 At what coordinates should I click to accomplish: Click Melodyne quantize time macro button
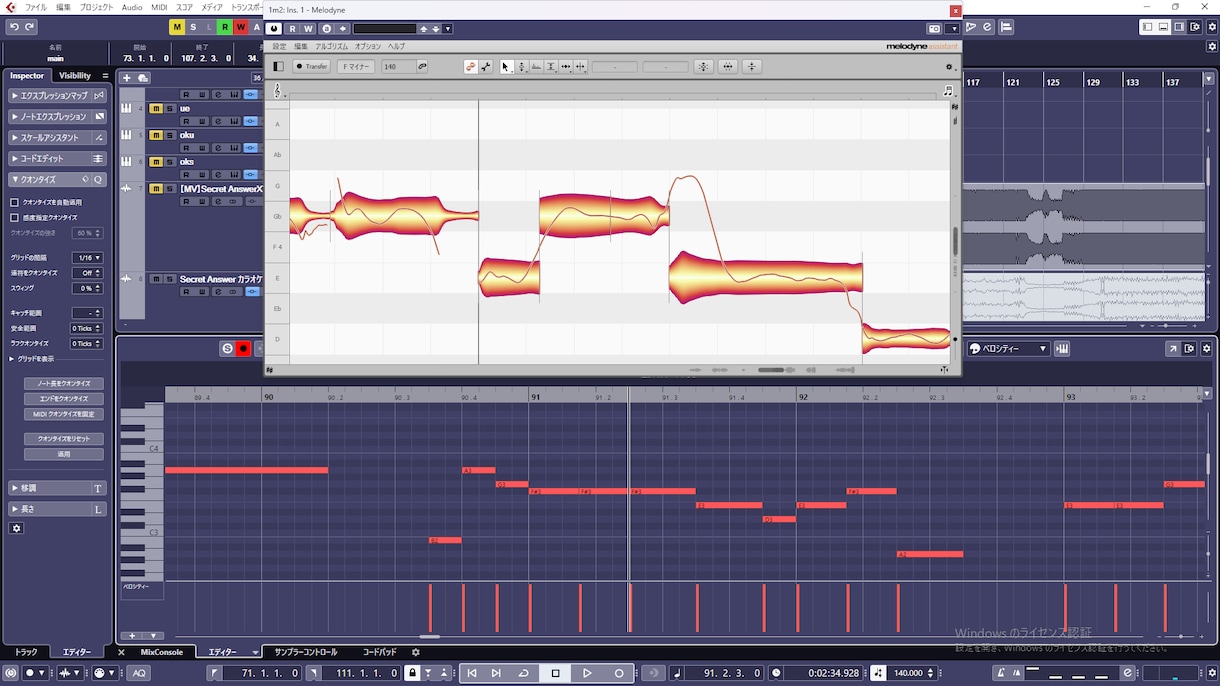pyautogui.click(x=728, y=67)
